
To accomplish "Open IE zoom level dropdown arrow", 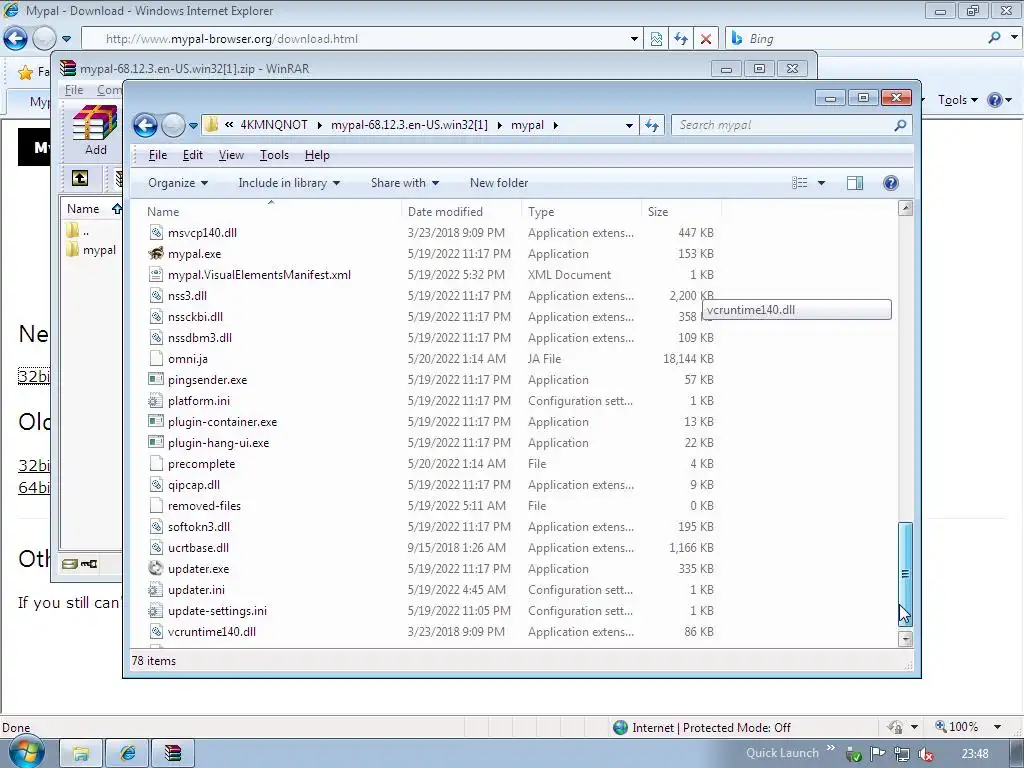I will [997, 727].
